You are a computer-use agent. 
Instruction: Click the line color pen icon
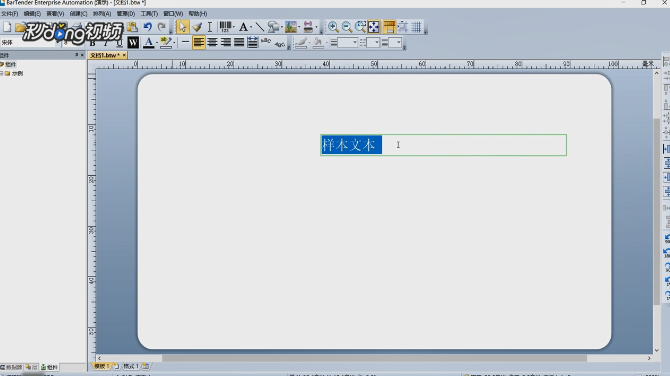click(x=301, y=42)
